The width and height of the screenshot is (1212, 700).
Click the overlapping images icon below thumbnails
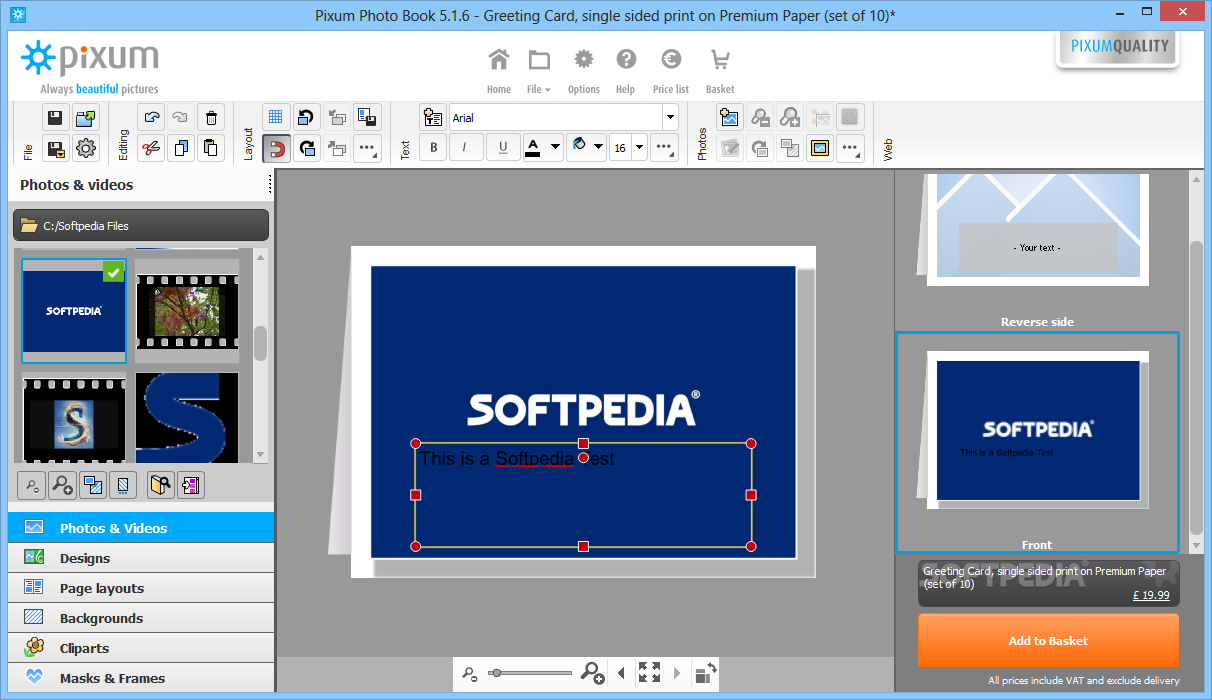[x=92, y=486]
